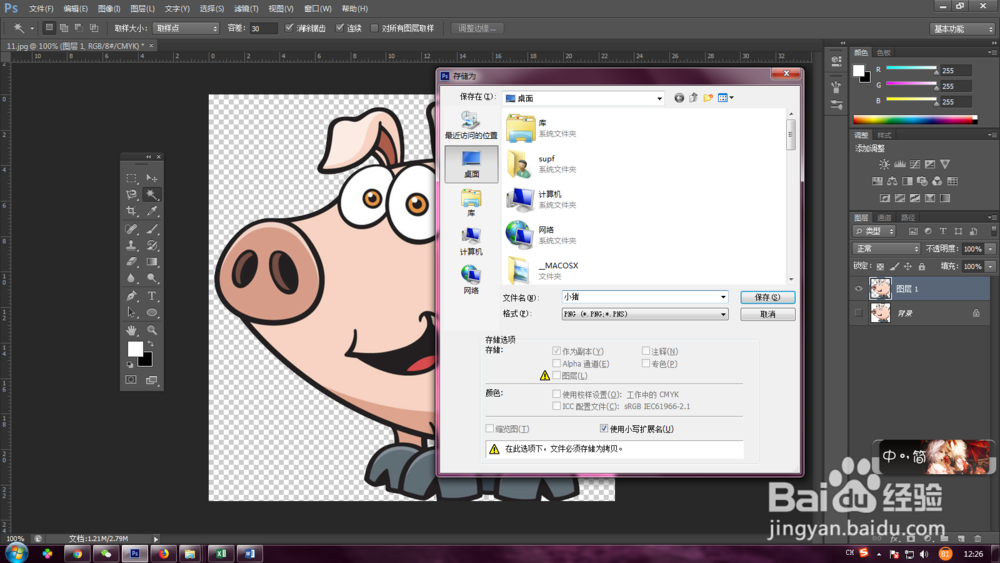Select the Brush tool in the toolbox
This screenshot has width=1000, height=563.
pyautogui.click(x=152, y=229)
